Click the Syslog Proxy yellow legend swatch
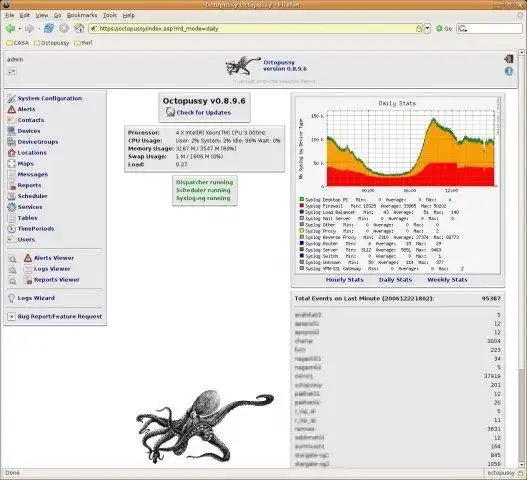 coord(302,231)
